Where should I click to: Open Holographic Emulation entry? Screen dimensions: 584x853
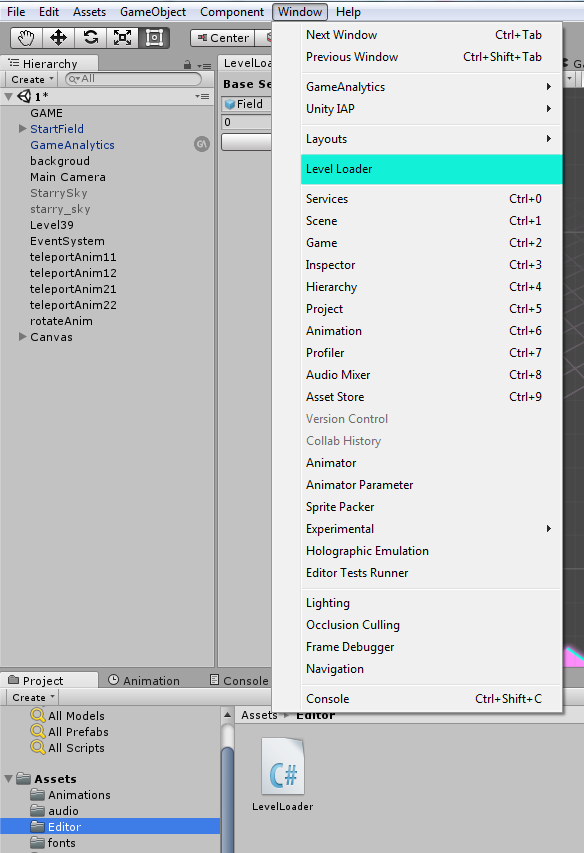tap(431, 551)
